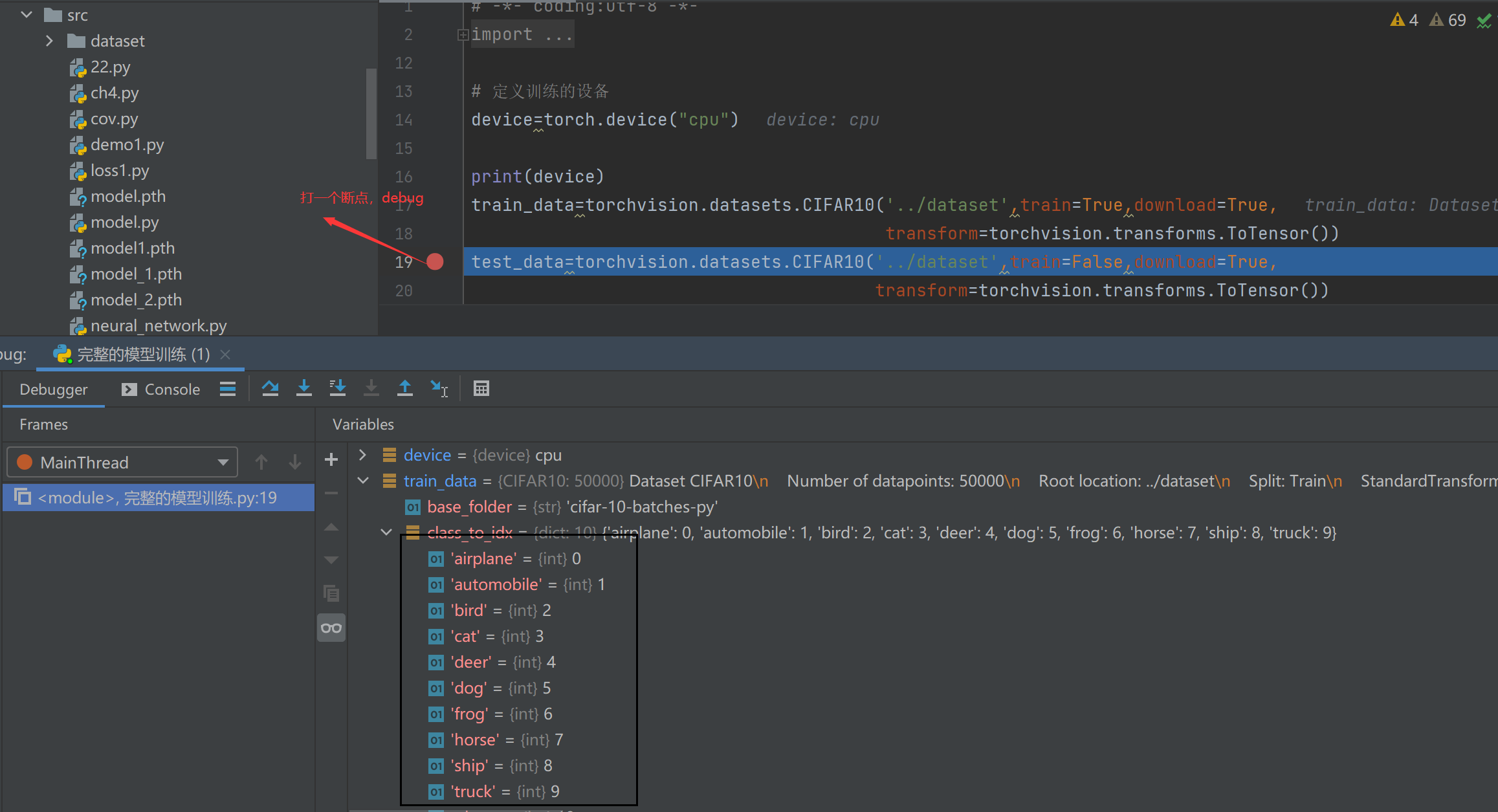Click duplicate watch copy icon
1498x812 pixels.
coord(331,593)
